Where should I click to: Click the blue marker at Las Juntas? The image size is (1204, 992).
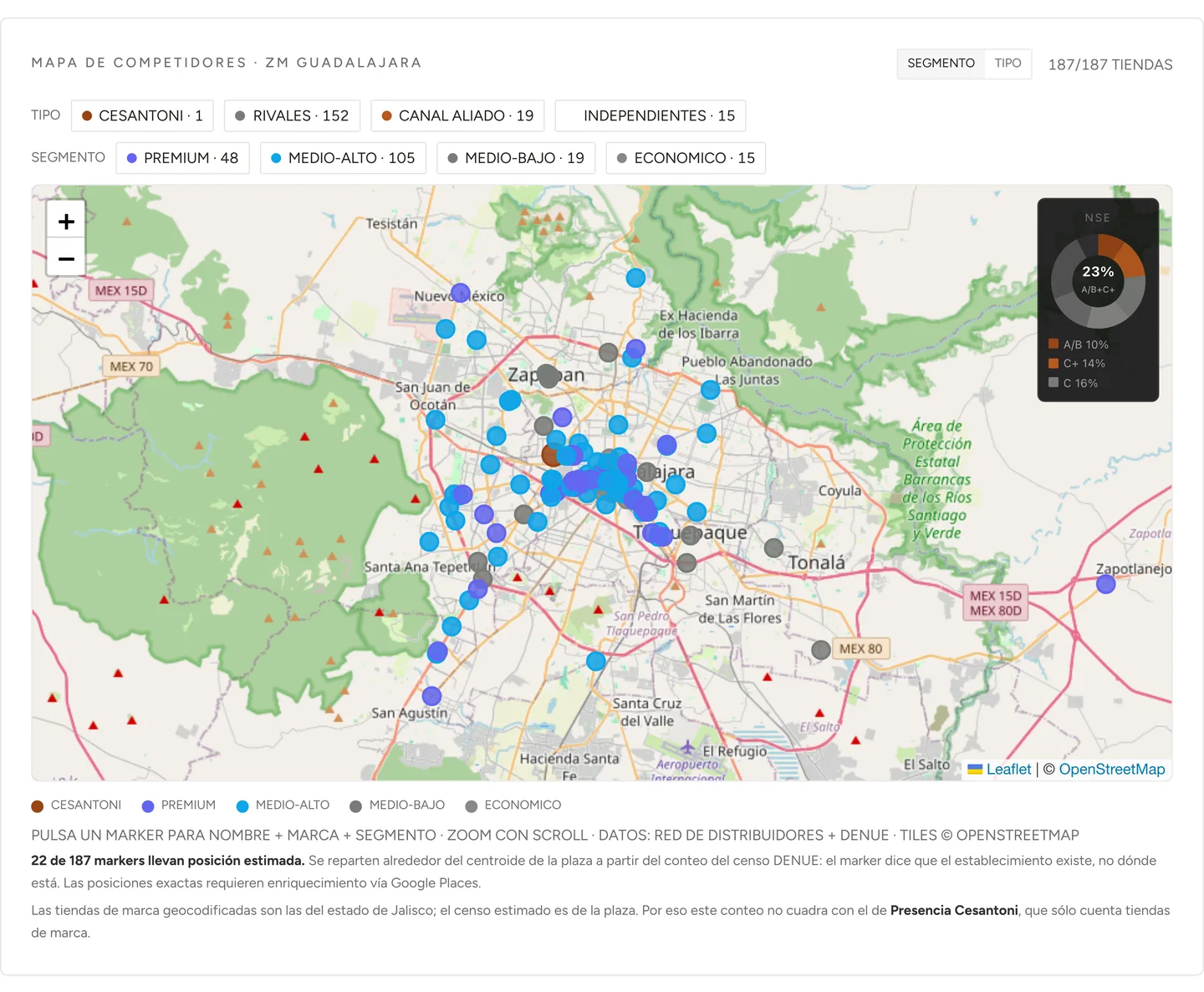coord(710,390)
